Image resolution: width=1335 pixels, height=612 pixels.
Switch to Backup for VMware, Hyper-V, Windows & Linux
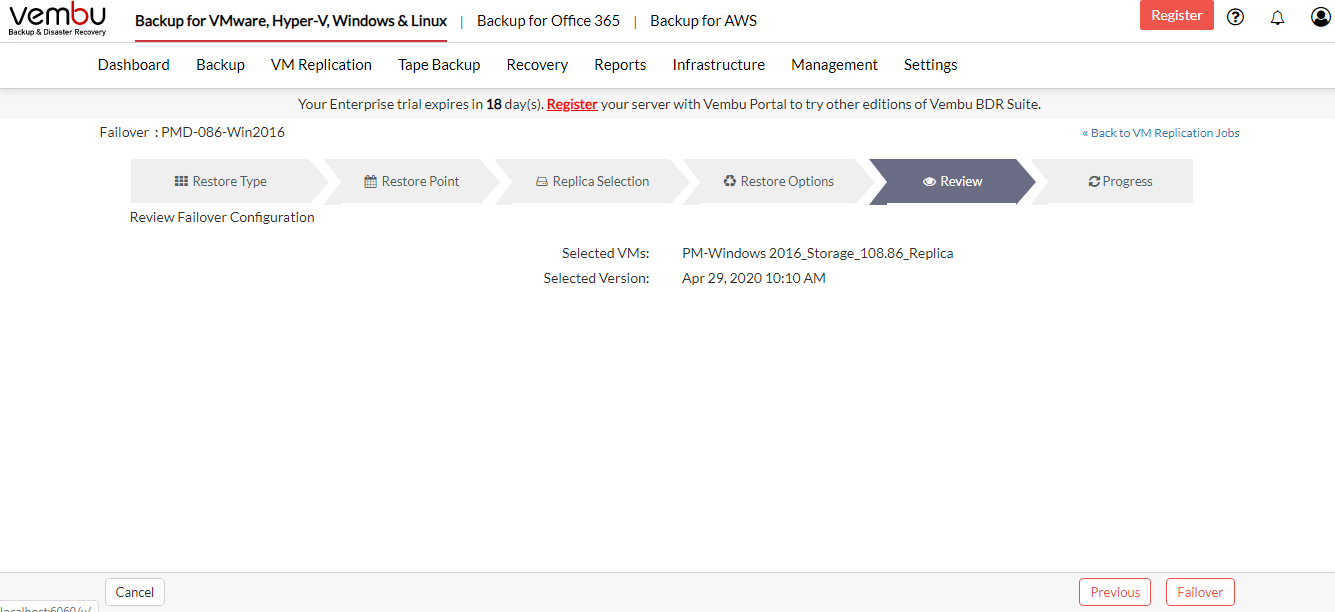coord(291,21)
